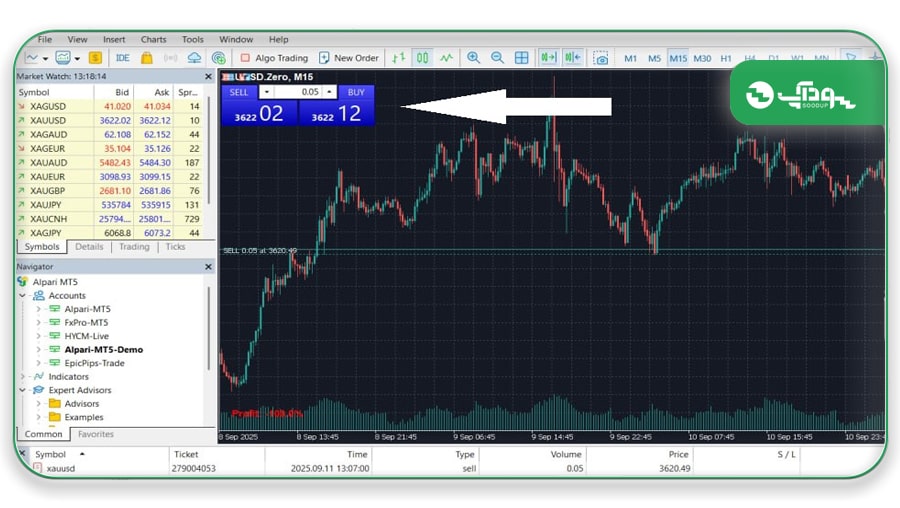Switch chart to bar chart type

click(398, 57)
